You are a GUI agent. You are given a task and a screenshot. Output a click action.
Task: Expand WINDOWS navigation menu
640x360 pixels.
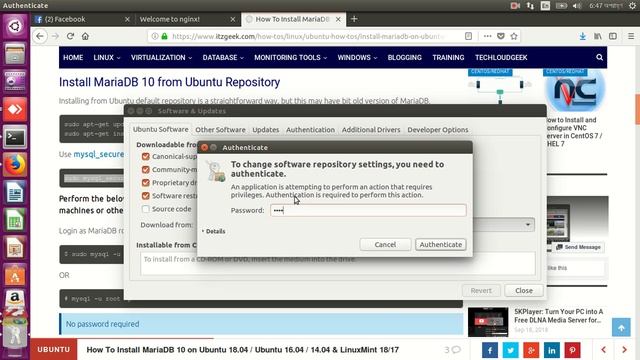pyautogui.click(x=357, y=58)
